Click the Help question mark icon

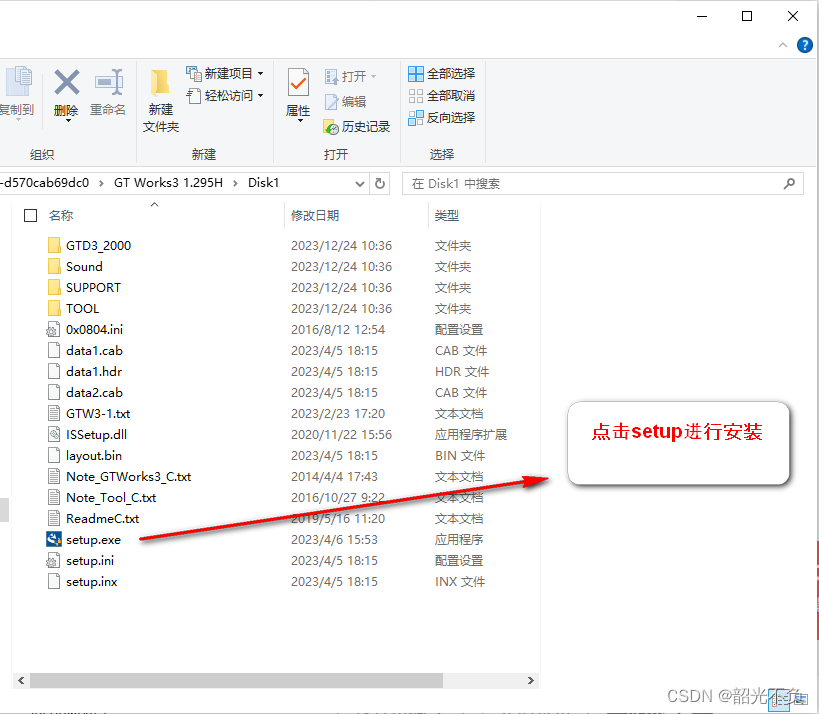tap(804, 45)
